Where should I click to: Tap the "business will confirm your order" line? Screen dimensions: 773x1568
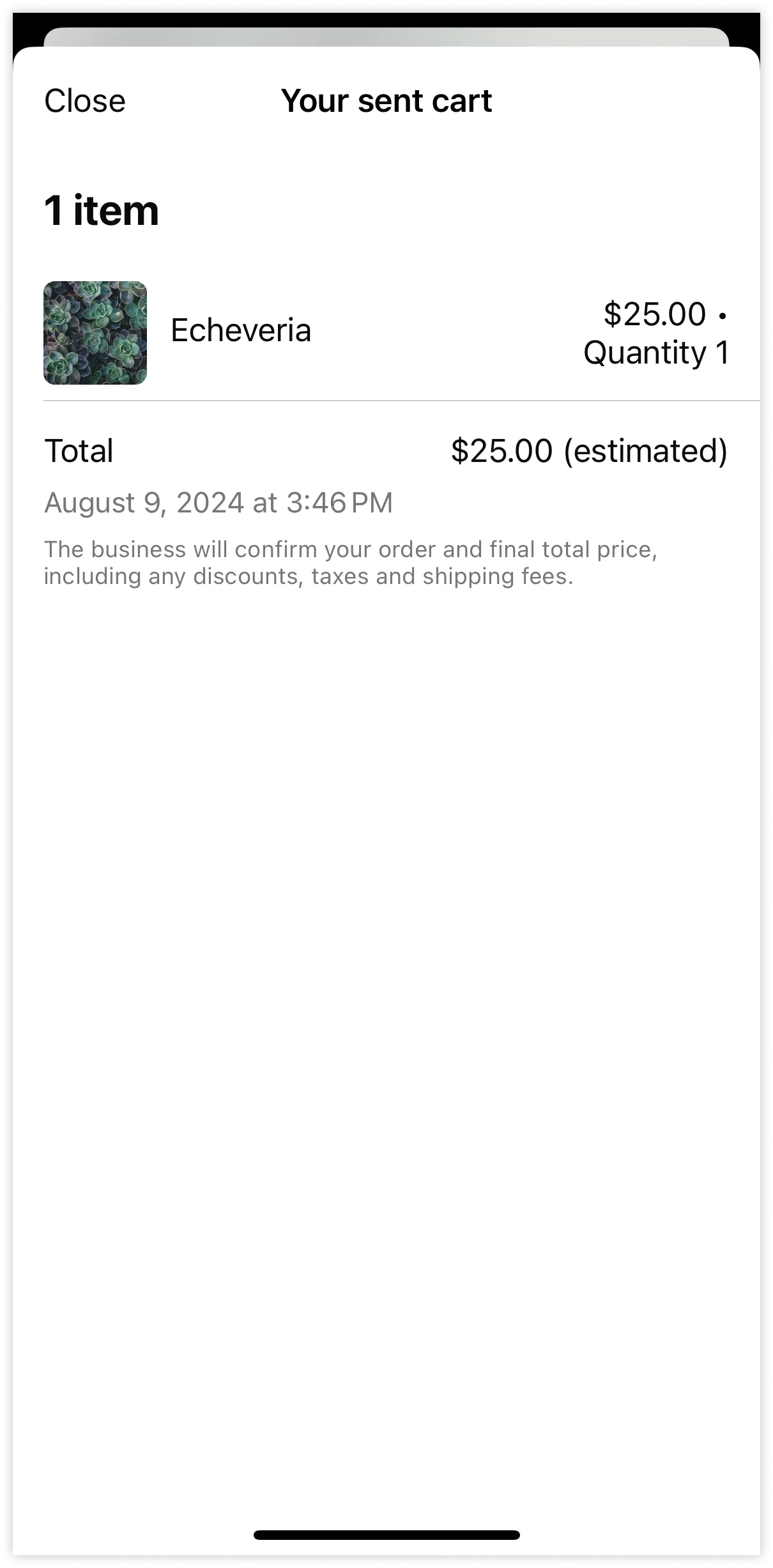tap(350, 550)
